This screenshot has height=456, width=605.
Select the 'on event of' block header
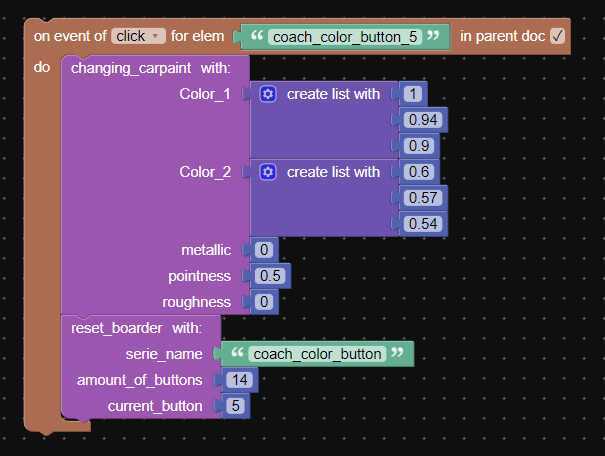pos(70,36)
